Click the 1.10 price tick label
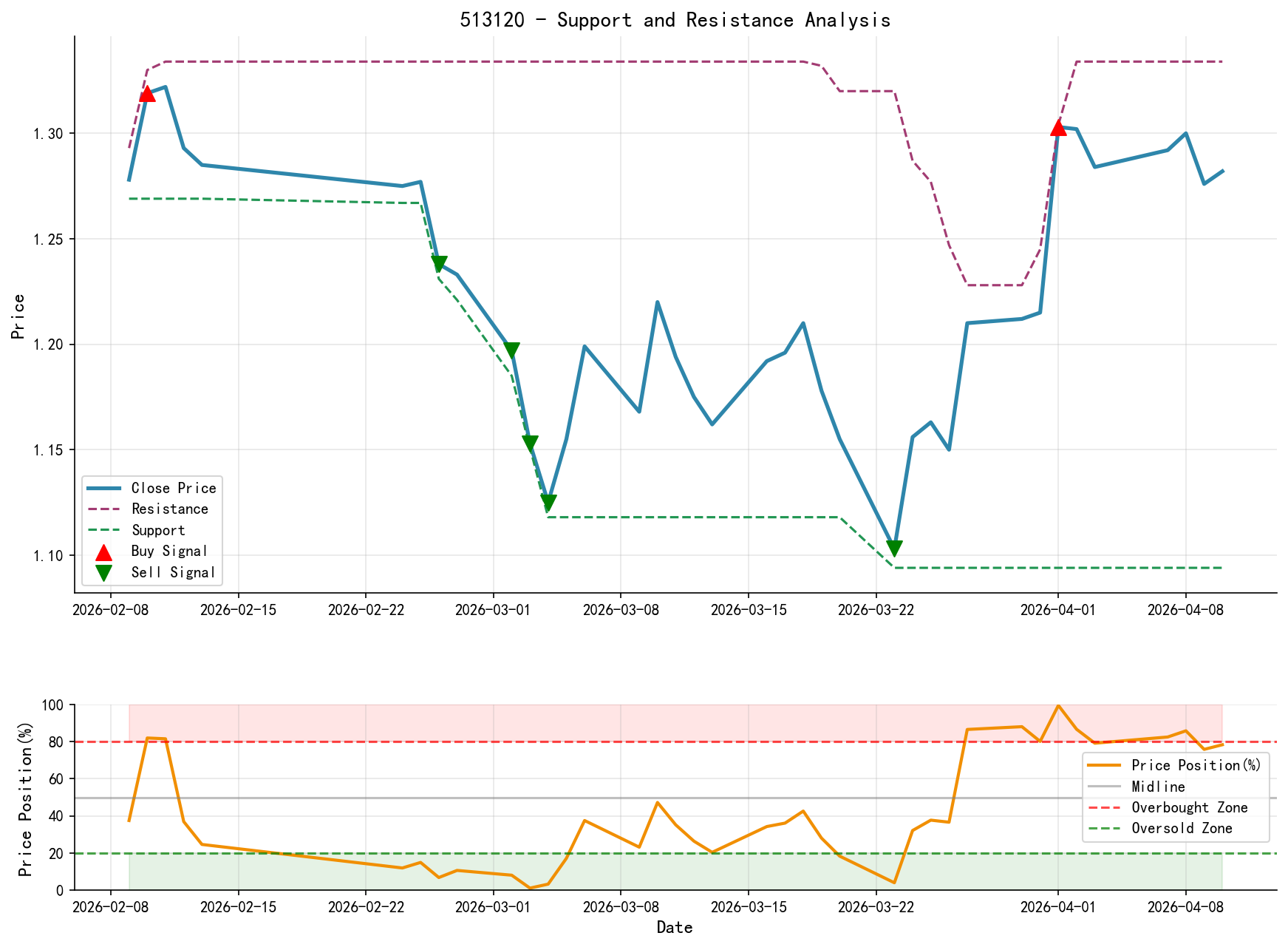Image resolution: width=1288 pixels, height=947 pixels. click(50, 556)
